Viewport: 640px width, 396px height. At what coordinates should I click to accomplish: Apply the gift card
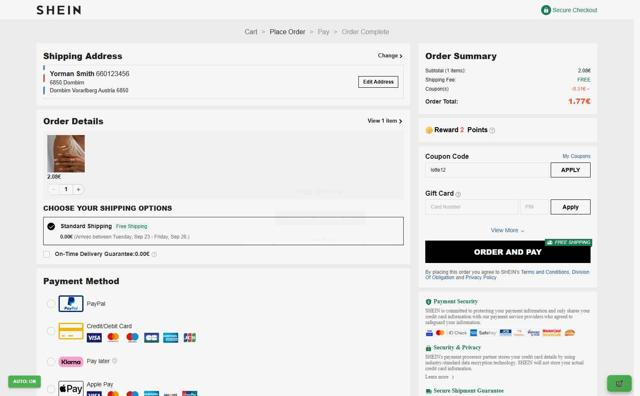[570, 207]
